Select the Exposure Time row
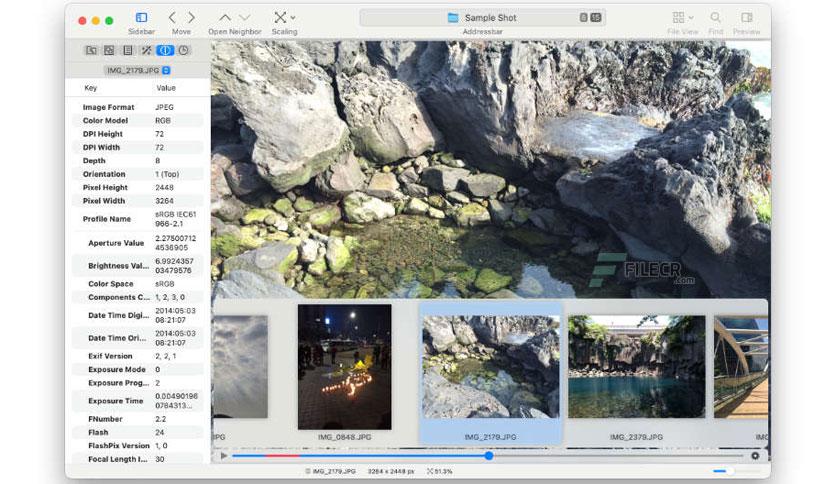Viewport: 836px width, 484px height. click(138, 400)
